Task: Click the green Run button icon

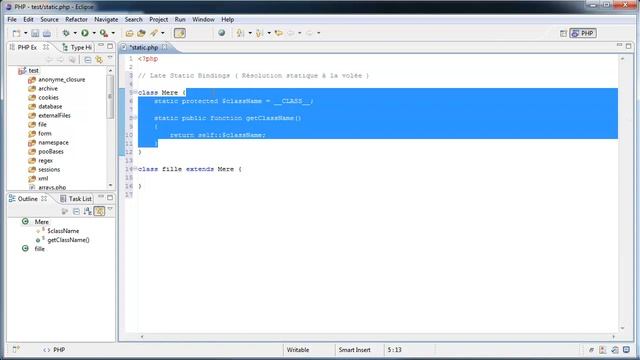Action: coord(84,33)
